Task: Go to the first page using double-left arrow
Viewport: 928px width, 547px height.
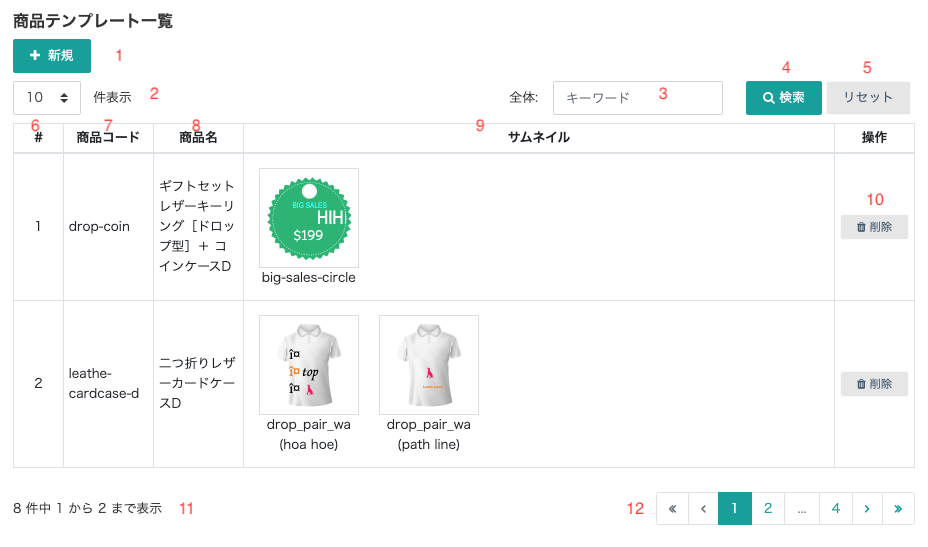Action: click(x=672, y=509)
